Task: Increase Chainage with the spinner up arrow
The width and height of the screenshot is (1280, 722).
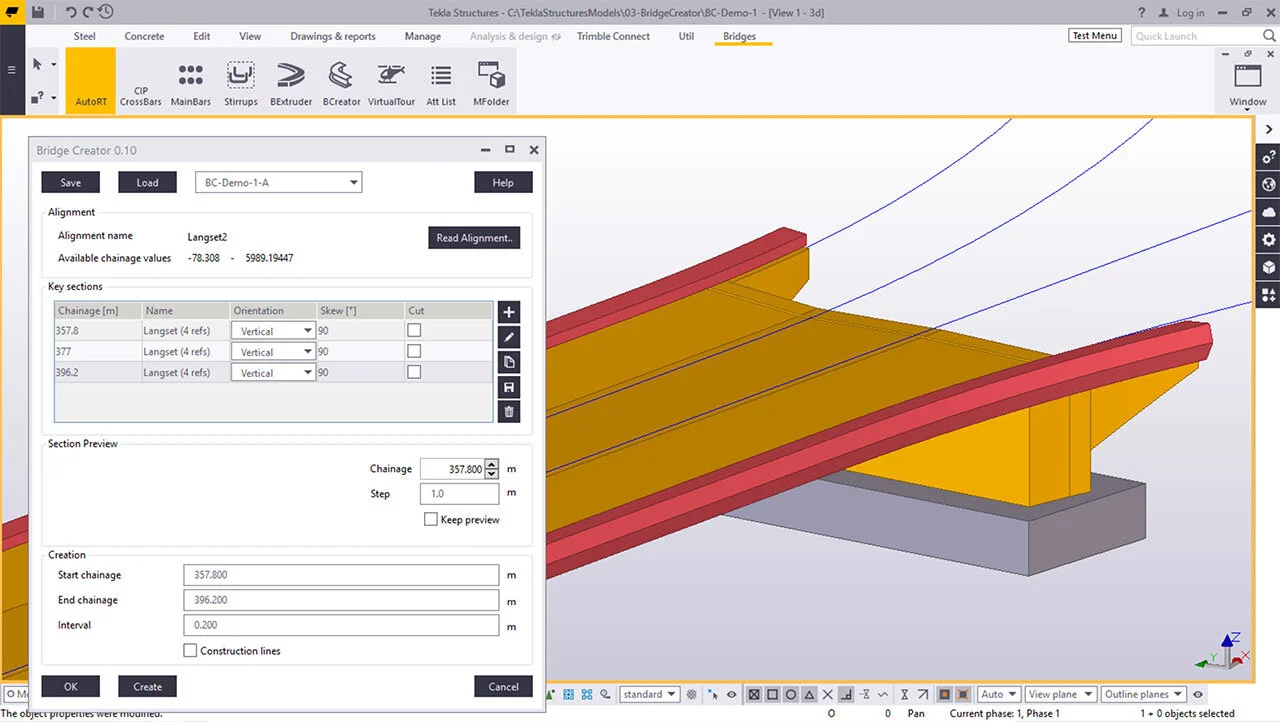Action: [491, 464]
